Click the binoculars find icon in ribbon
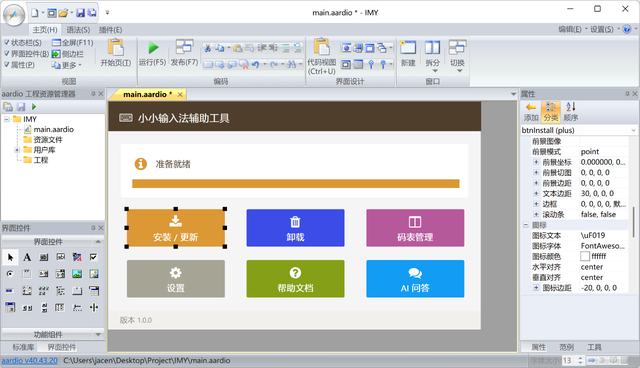 291,64
